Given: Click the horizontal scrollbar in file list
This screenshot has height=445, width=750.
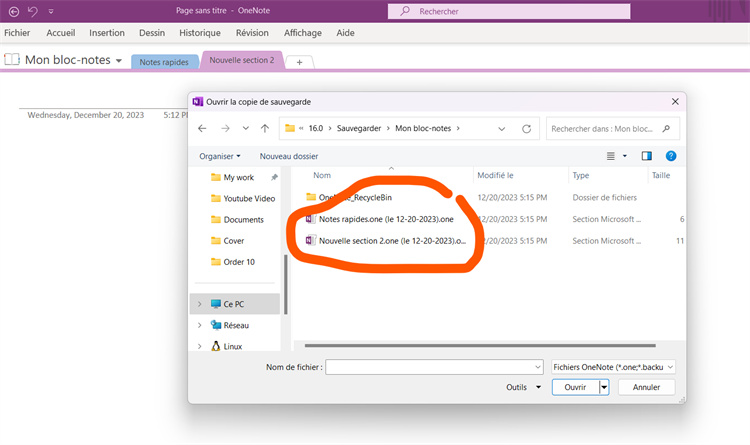Looking at the screenshot, I should [x=480, y=345].
